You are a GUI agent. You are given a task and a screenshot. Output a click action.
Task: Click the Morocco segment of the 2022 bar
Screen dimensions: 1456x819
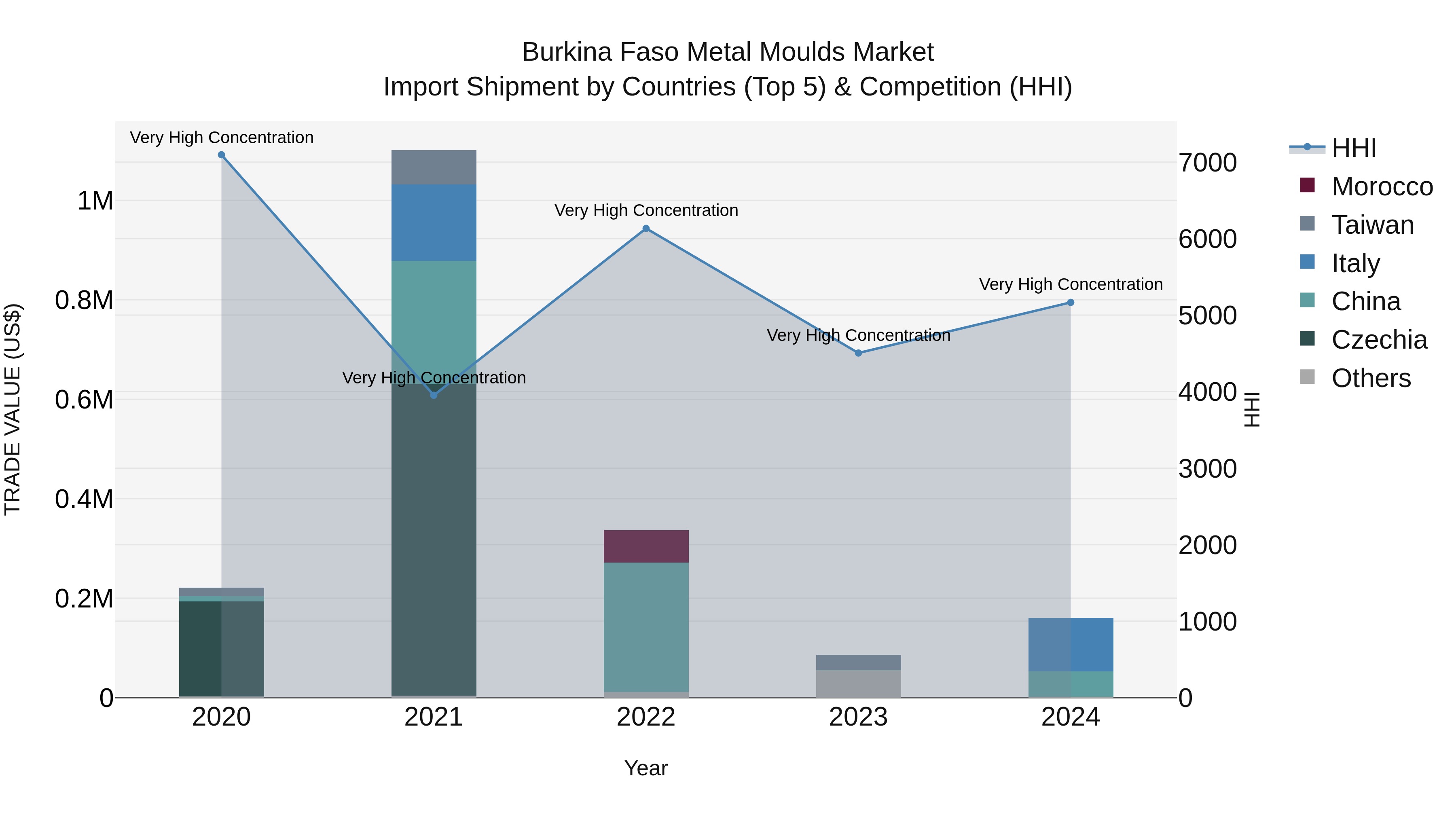pos(646,546)
